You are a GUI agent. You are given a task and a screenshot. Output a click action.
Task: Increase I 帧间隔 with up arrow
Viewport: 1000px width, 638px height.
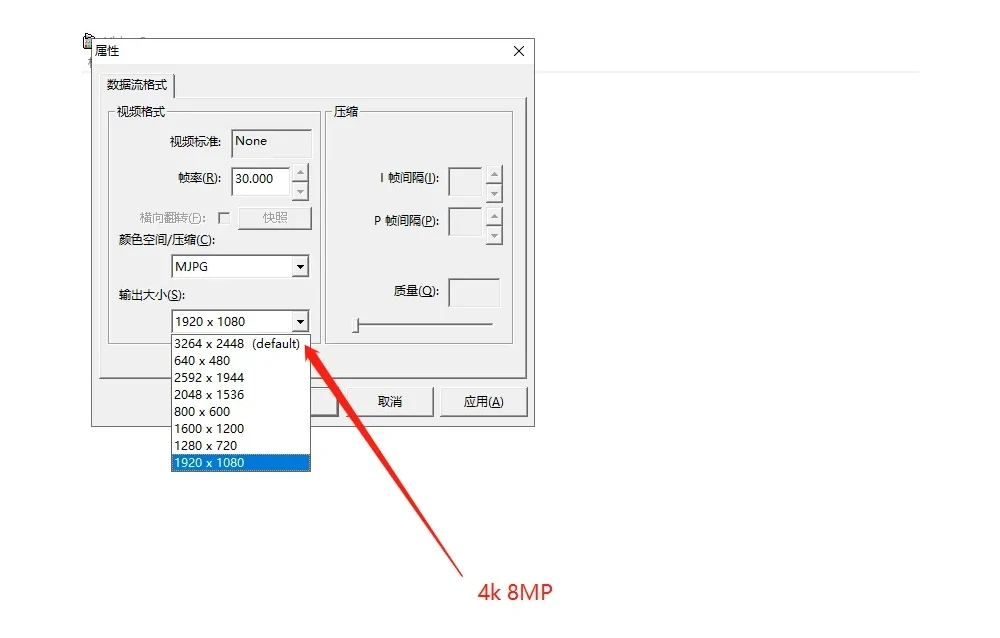point(494,174)
